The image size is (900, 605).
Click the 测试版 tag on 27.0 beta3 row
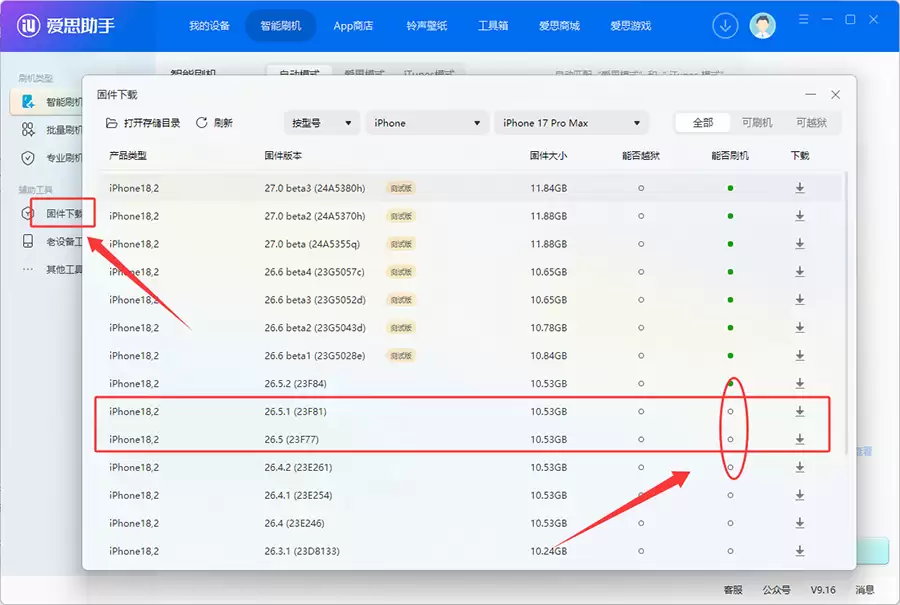pos(401,188)
